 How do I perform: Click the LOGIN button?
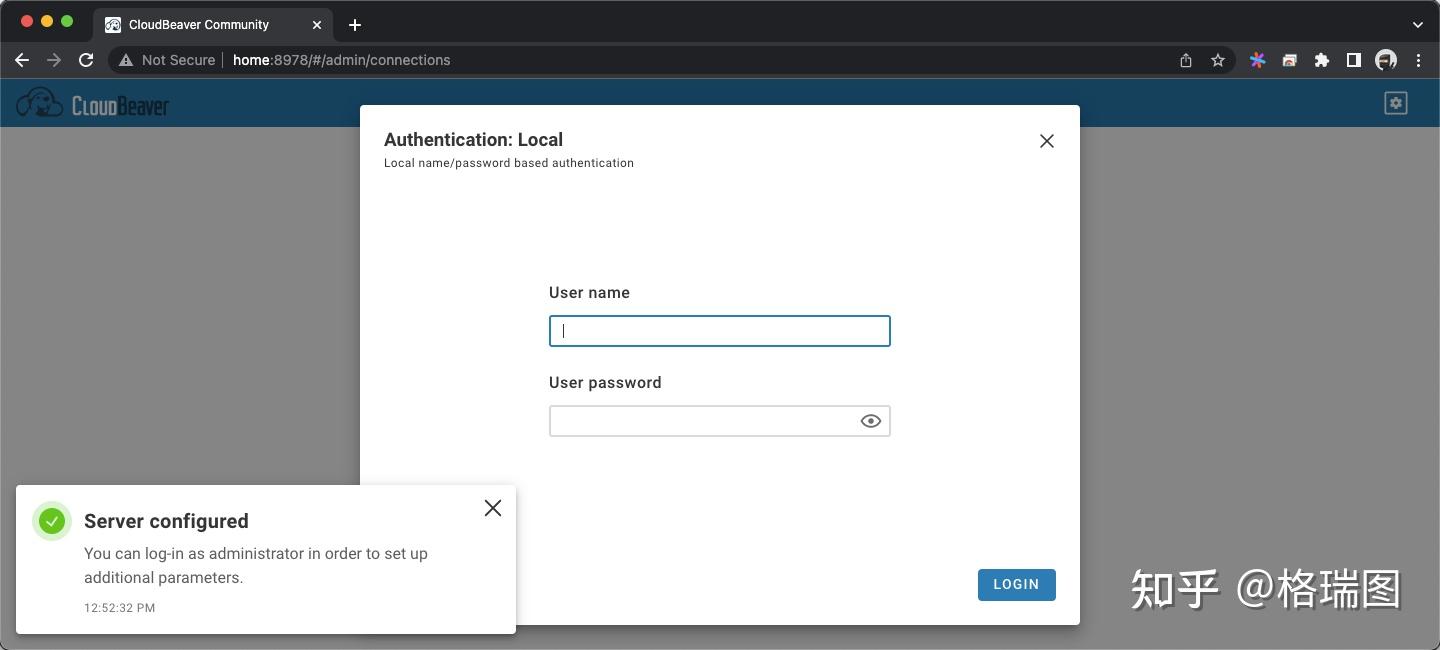click(1016, 585)
